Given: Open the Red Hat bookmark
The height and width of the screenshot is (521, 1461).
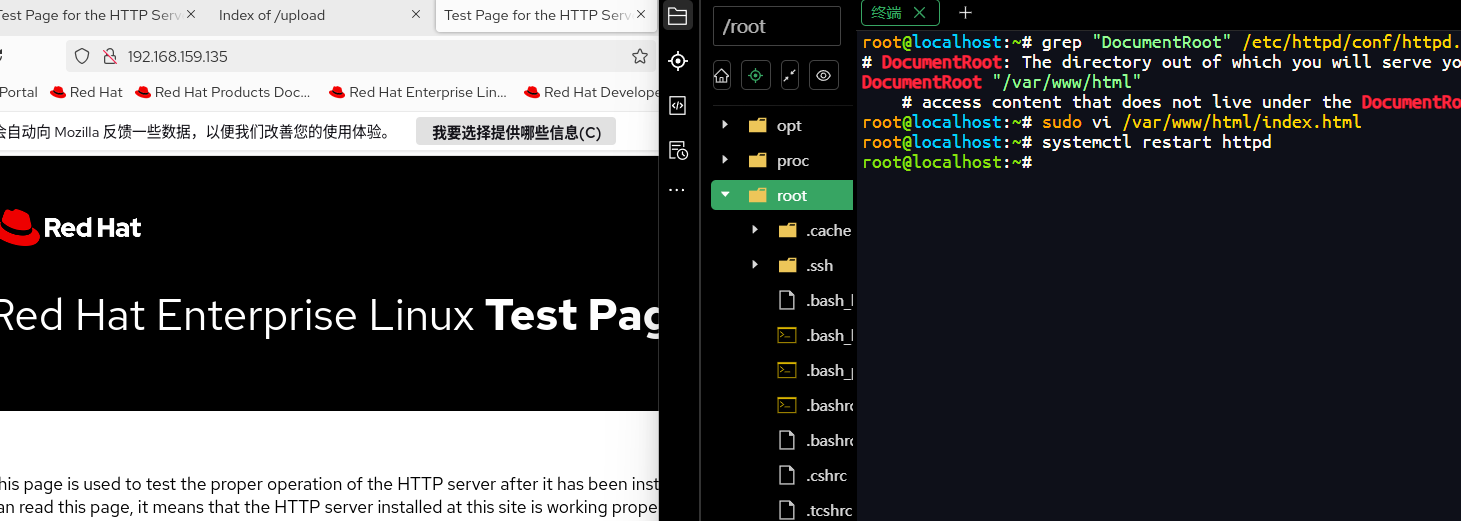Looking at the screenshot, I should [86, 92].
